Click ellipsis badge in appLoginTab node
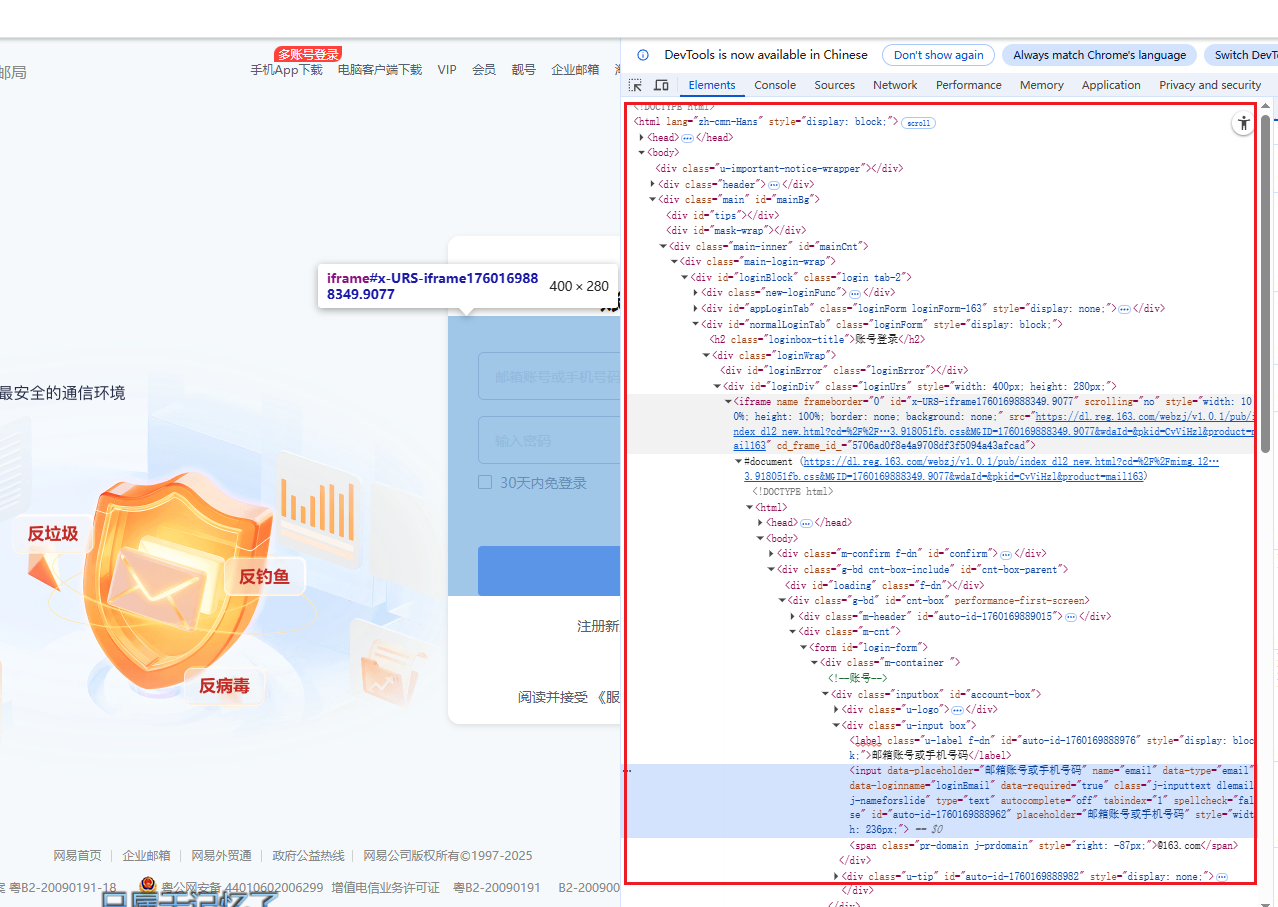The height and width of the screenshot is (907, 1278). (1124, 309)
